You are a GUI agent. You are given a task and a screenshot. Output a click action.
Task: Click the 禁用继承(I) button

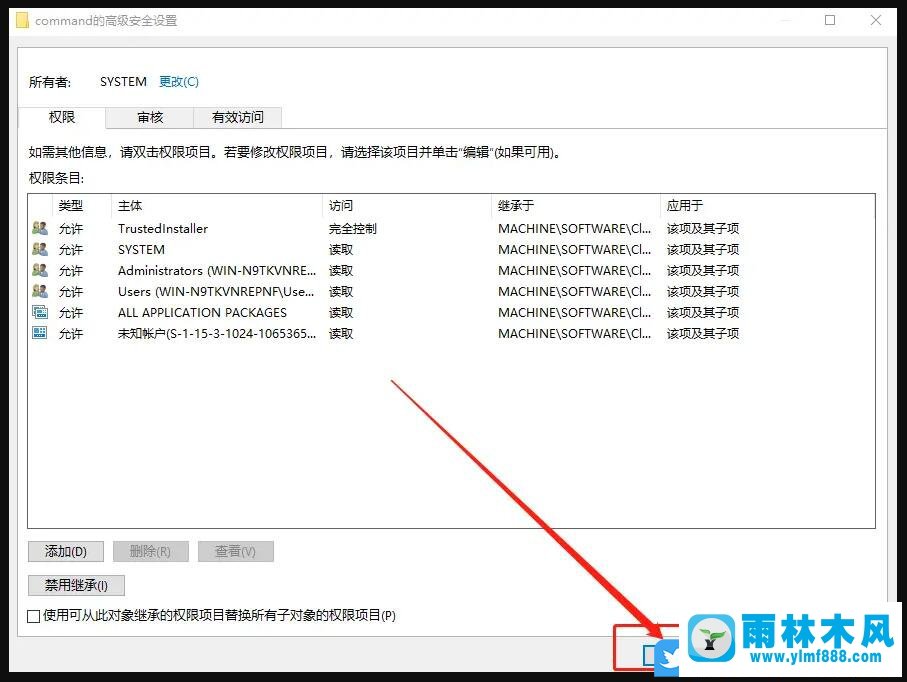(76, 585)
